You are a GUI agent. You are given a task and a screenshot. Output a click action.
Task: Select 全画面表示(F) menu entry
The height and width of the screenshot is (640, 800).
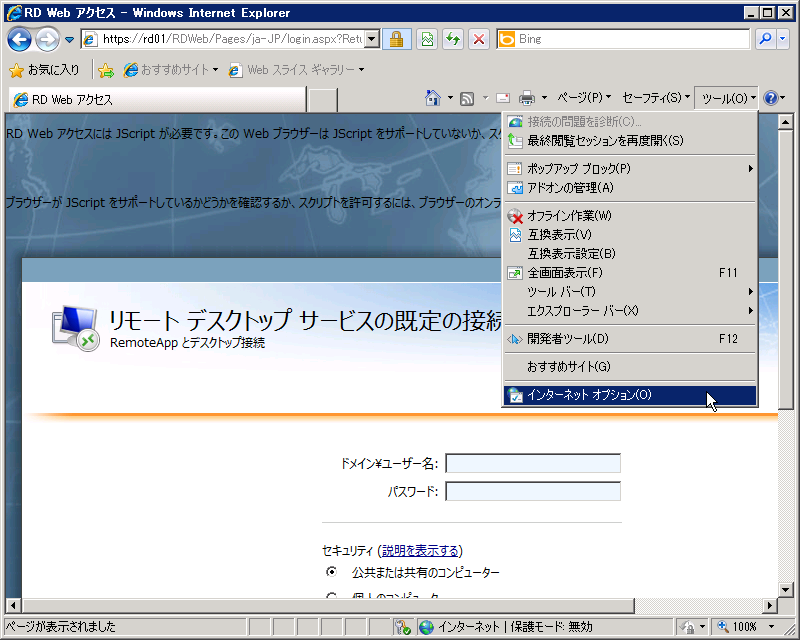click(x=630, y=273)
